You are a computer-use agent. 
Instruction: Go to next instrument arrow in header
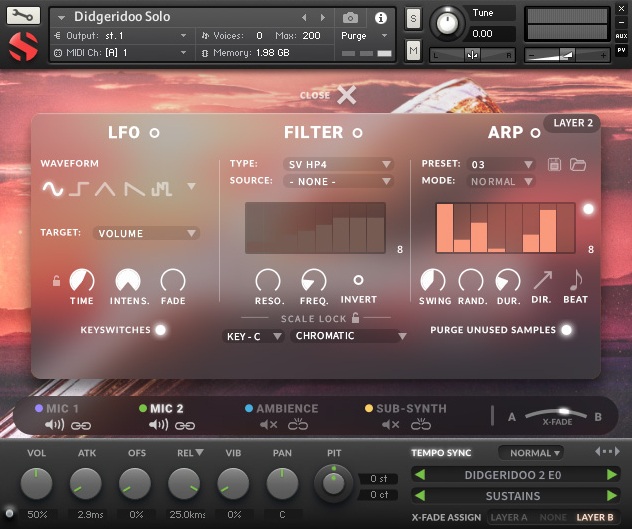pos(322,17)
